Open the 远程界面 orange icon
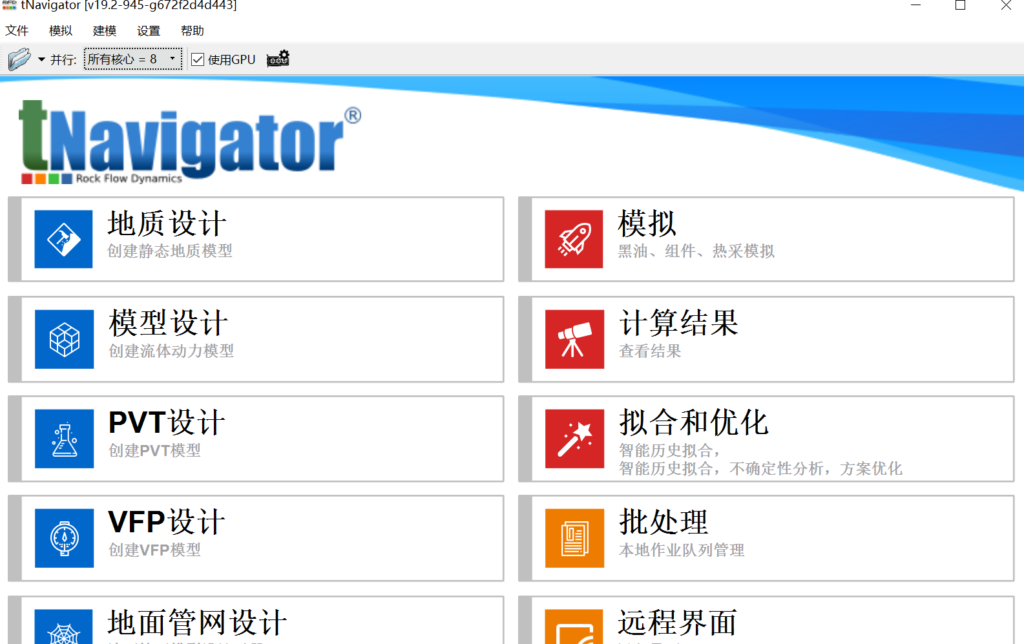 click(575, 627)
